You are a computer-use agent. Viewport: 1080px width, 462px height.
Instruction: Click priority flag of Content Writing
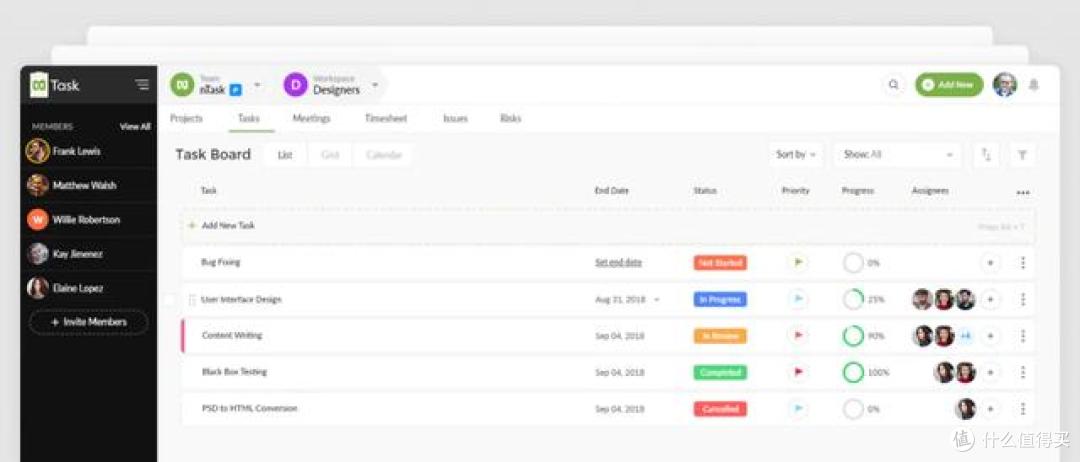pyautogui.click(x=798, y=336)
